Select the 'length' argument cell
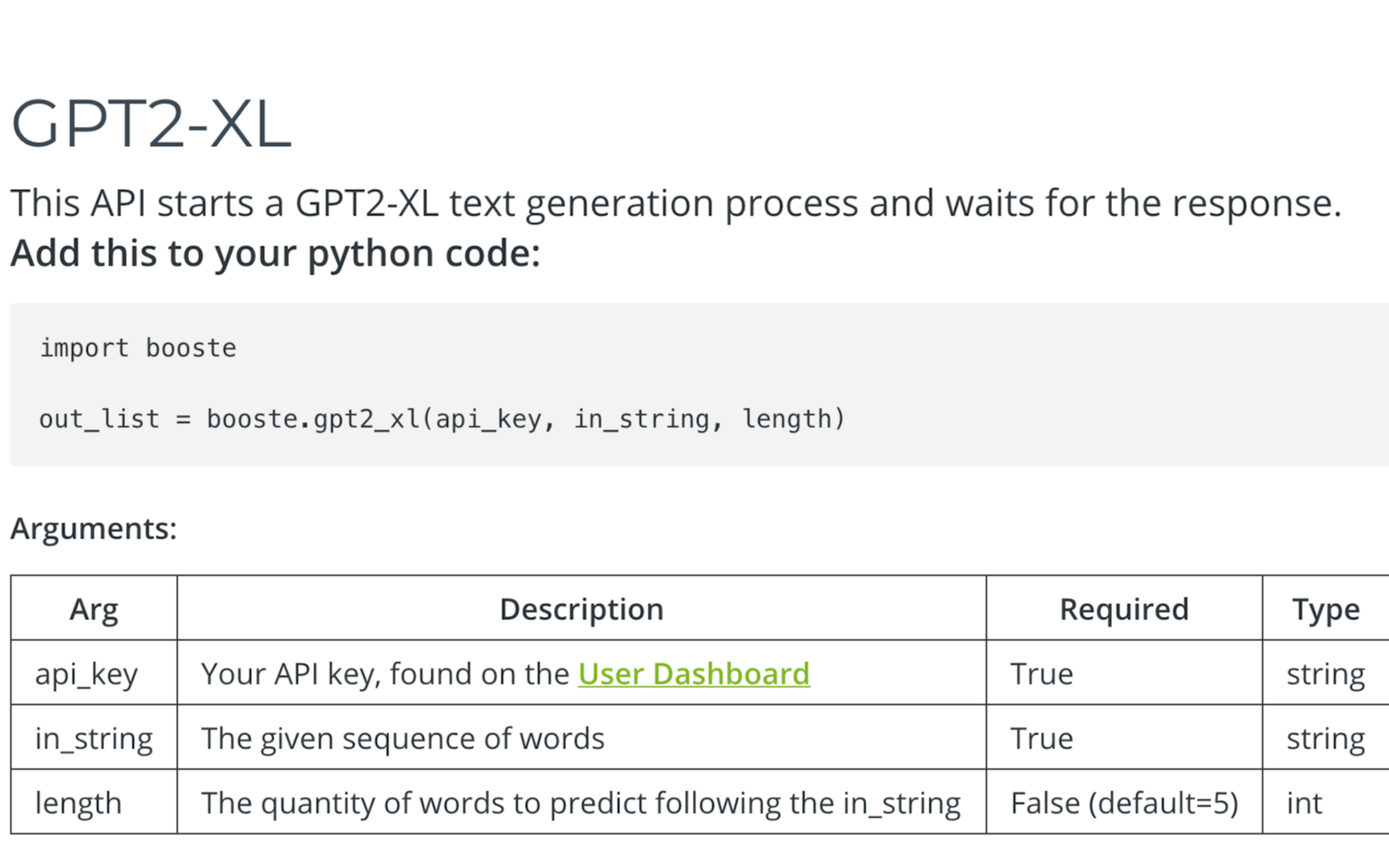The image size is (1389, 868). 78,803
